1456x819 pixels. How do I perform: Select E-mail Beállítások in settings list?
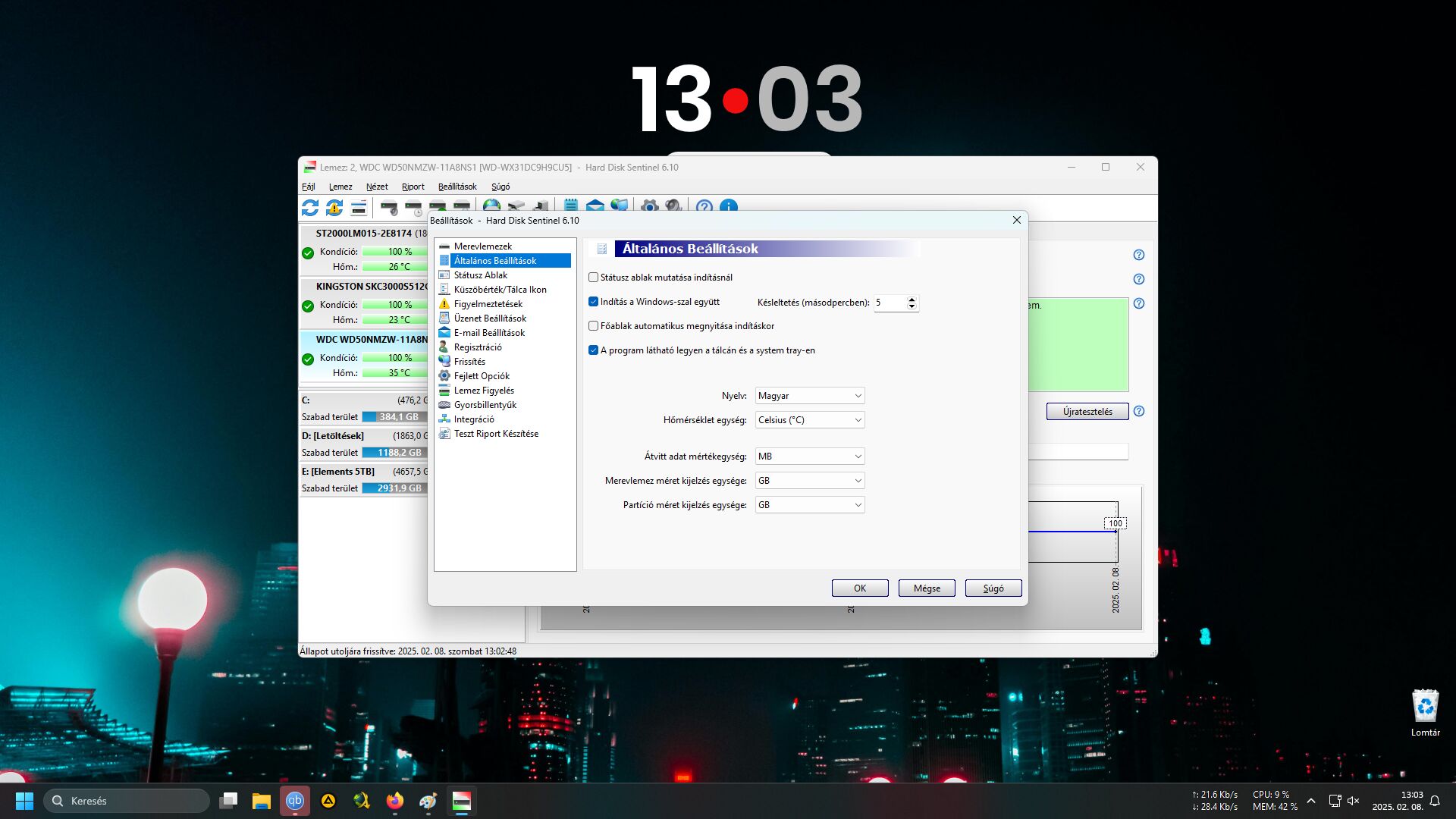488,333
